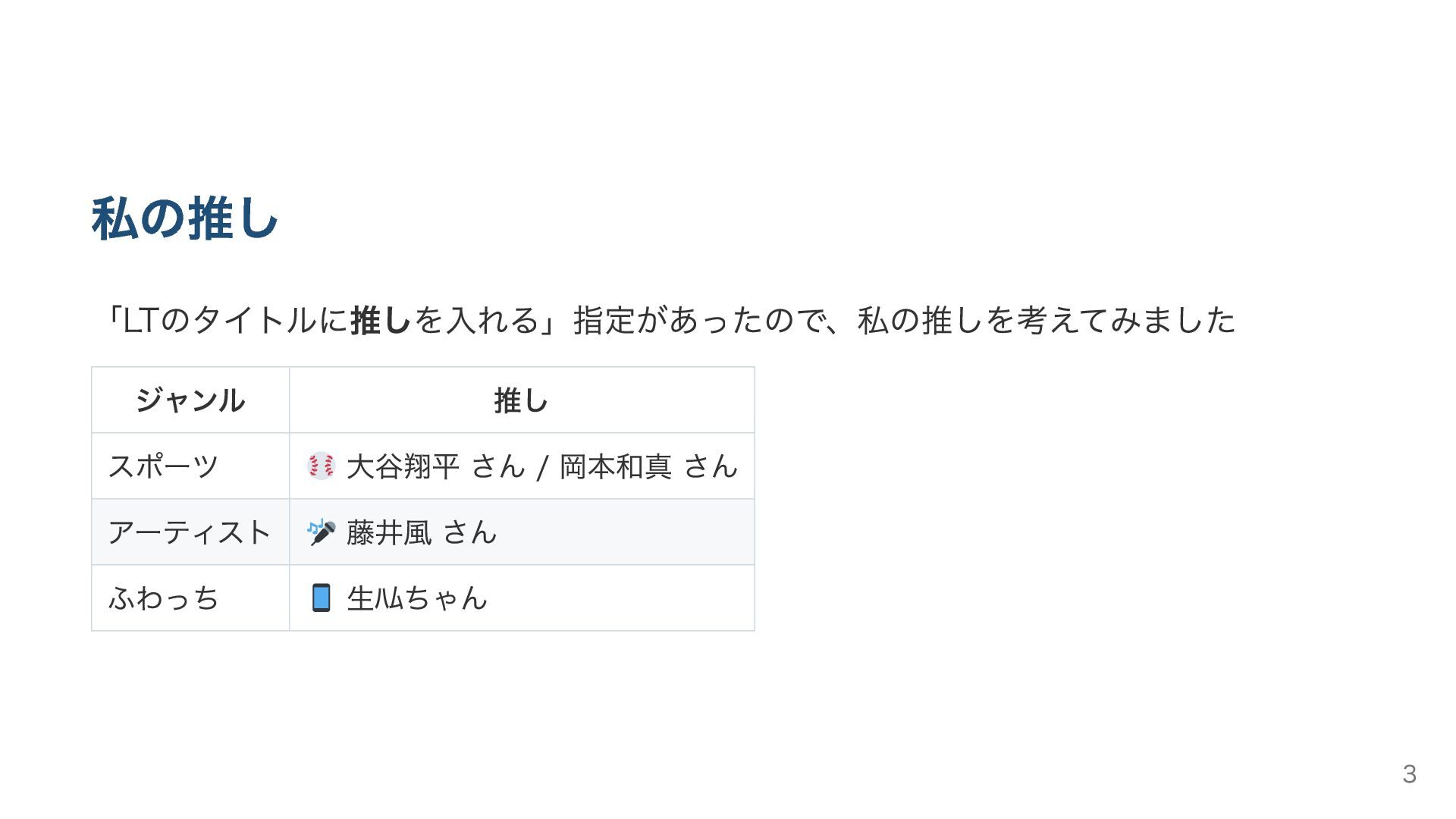The width and height of the screenshot is (1456, 819).
Task: Select the アーティスト table cell
Action: point(190,532)
